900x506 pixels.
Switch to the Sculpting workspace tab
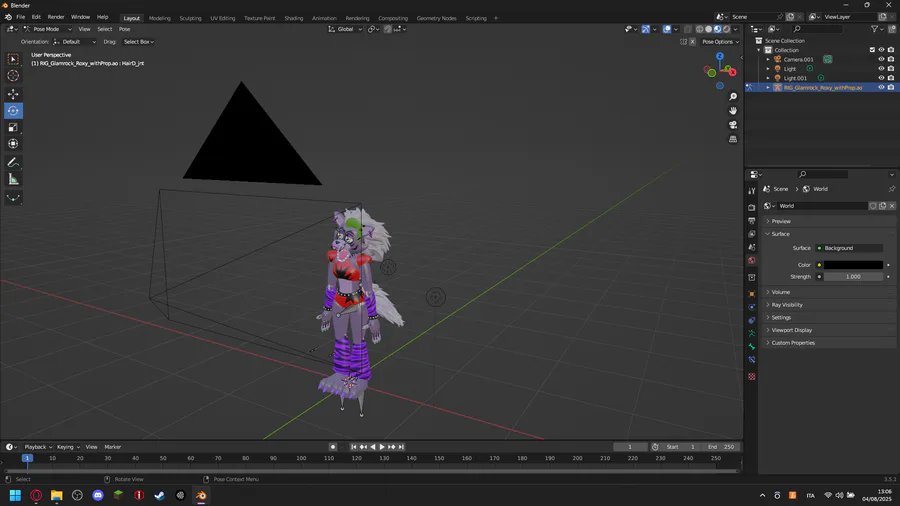pyautogui.click(x=190, y=18)
